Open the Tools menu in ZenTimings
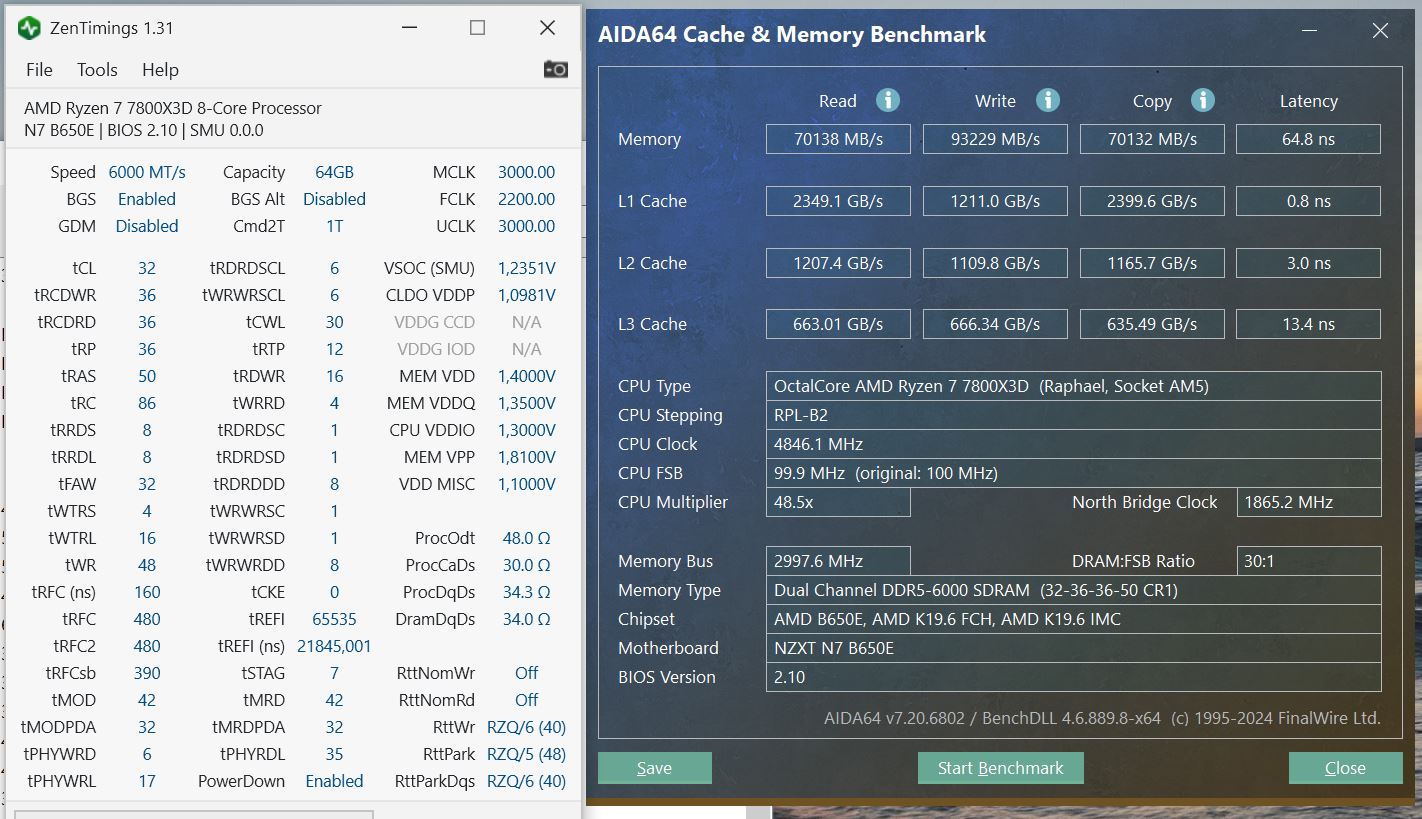The width and height of the screenshot is (1422, 819). click(x=97, y=70)
